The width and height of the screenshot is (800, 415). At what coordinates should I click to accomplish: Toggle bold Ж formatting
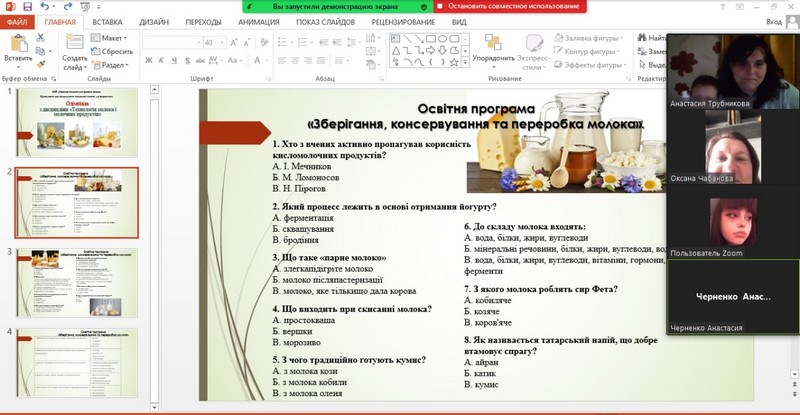tap(148, 60)
